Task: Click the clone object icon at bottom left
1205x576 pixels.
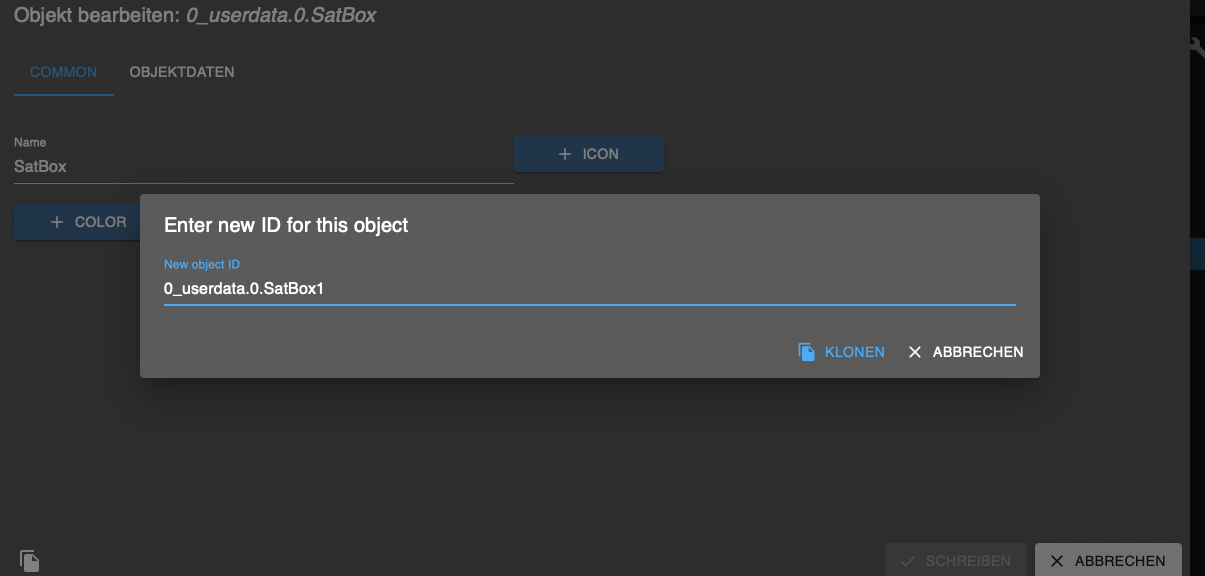Action: (x=29, y=561)
